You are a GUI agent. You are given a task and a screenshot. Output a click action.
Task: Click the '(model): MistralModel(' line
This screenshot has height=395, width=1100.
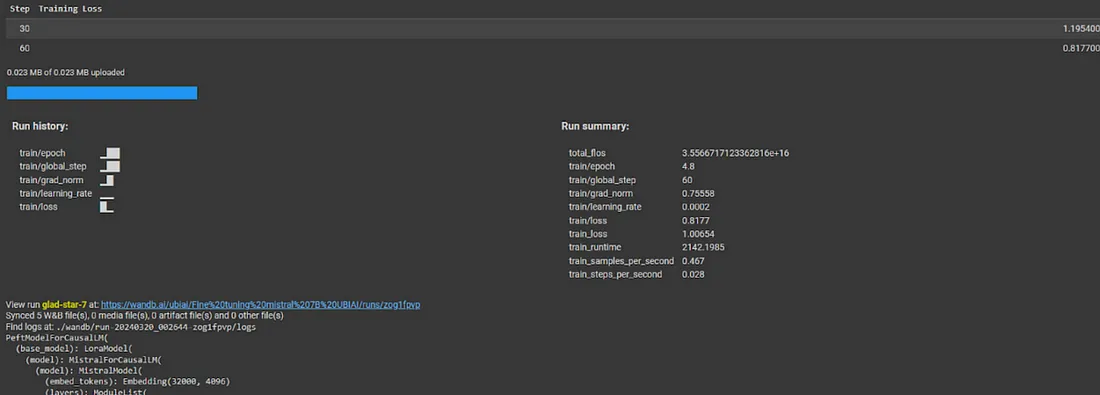tap(89, 370)
